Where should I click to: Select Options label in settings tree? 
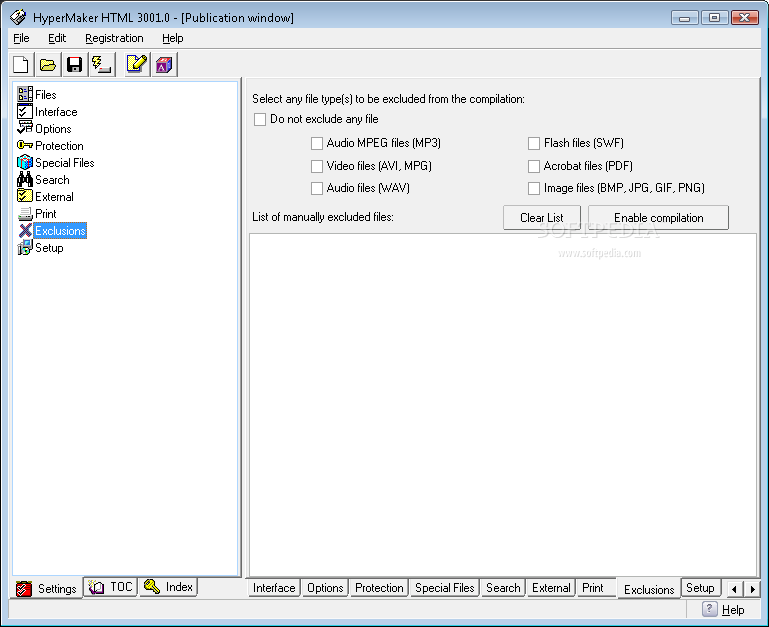(x=53, y=129)
